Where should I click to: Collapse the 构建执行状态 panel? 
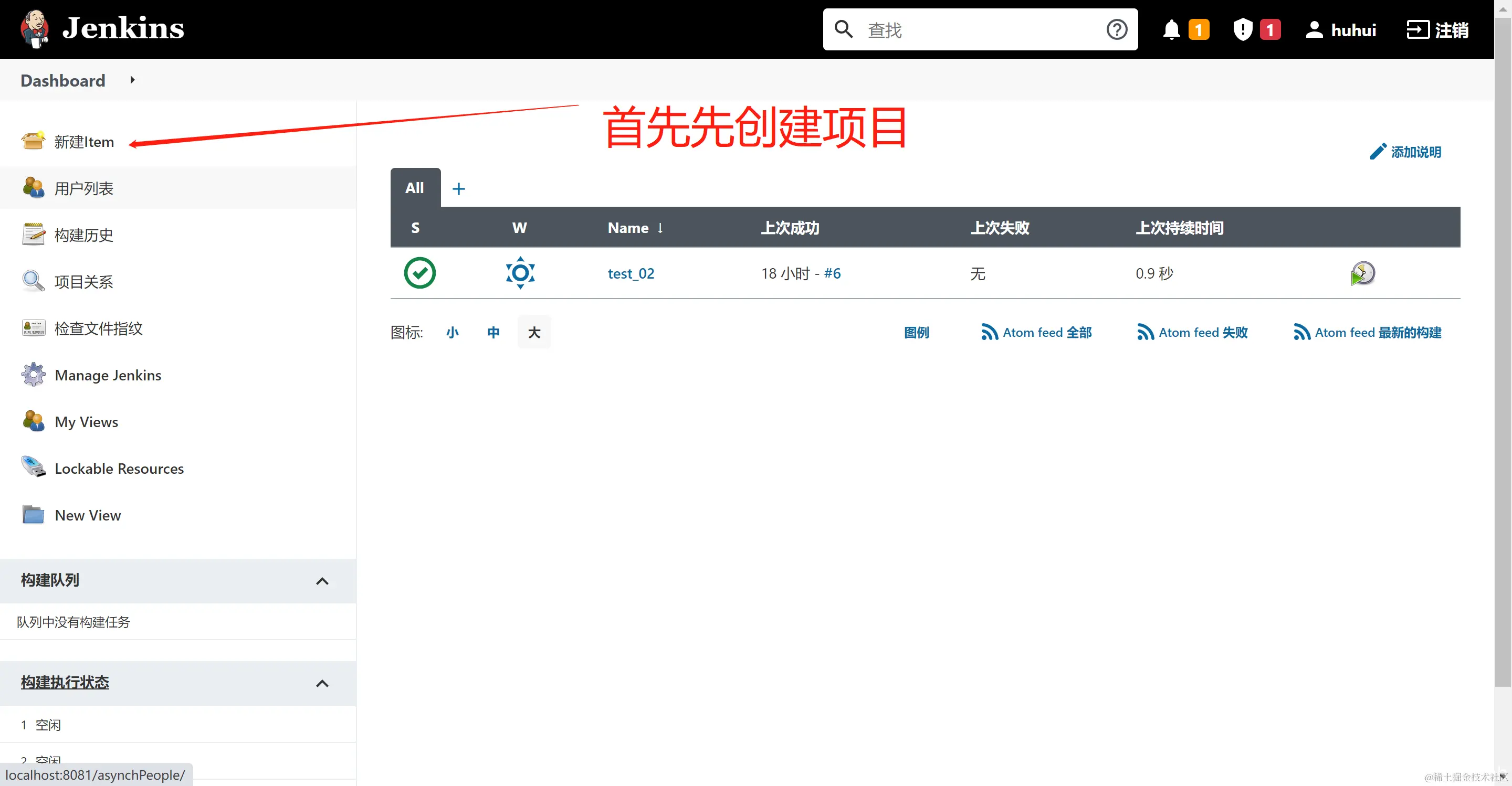coord(322,683)
